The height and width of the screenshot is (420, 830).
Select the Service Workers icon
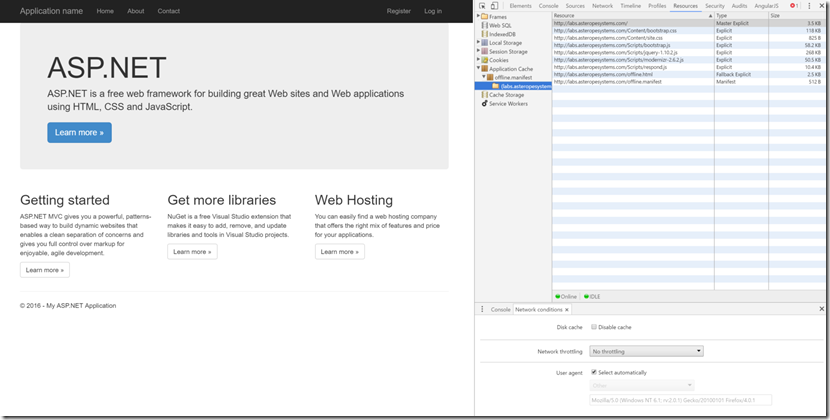[x=484, y=103]
